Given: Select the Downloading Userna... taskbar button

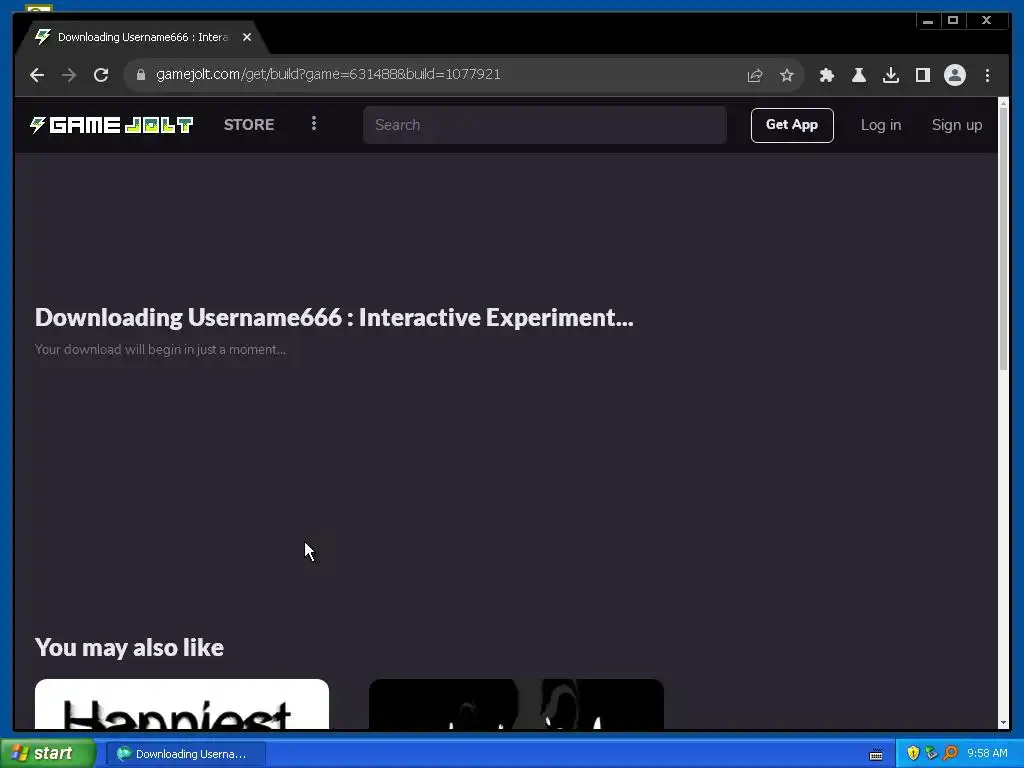Looking at the screenshot, I should tap(185, 754).
